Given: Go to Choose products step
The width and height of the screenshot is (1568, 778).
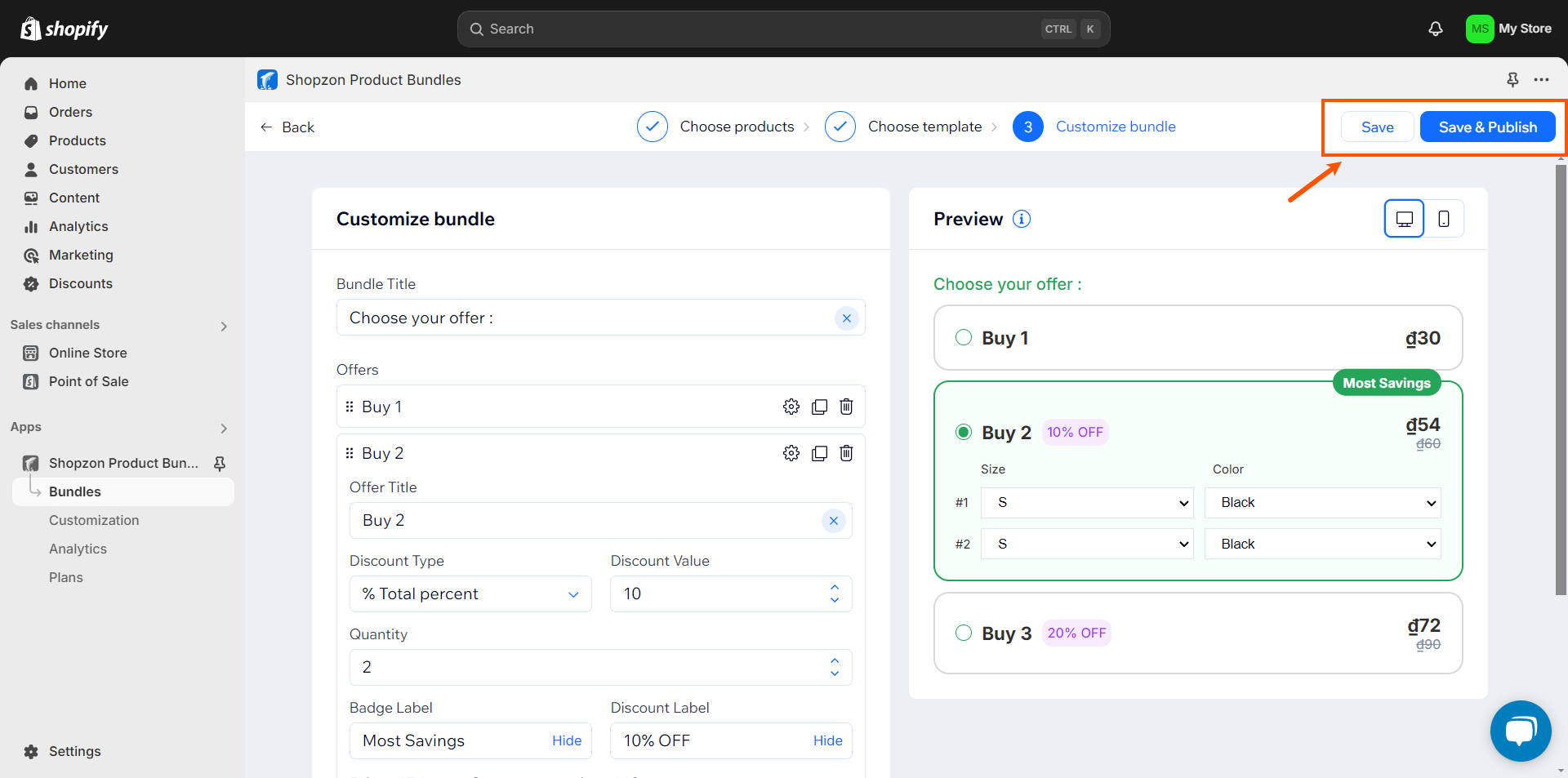Looking at the screenshot, I should pyautogui.click(x=716, y=127).
